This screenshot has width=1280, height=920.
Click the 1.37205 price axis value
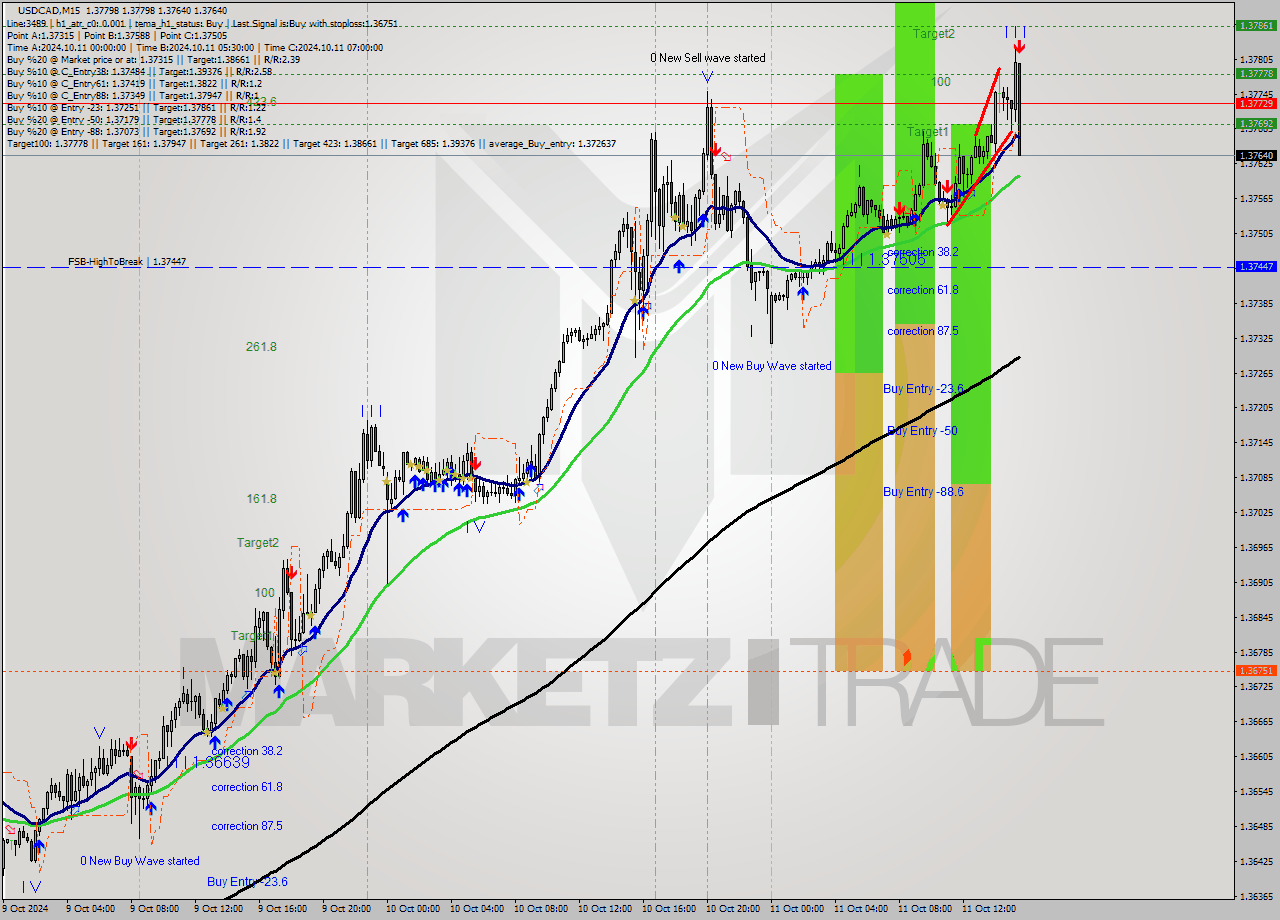(1256, 408)
